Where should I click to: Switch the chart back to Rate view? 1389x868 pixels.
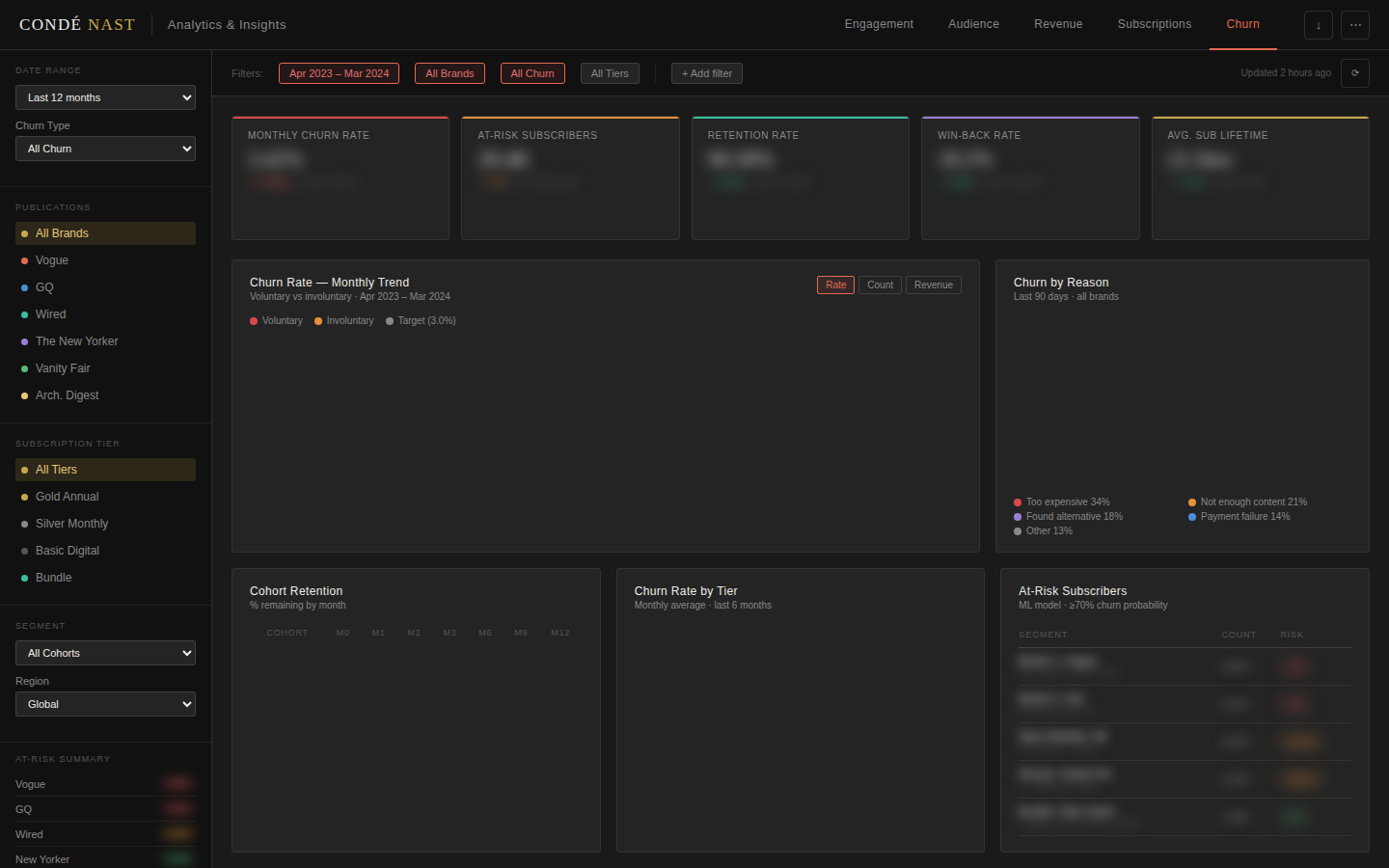[835, 285]
